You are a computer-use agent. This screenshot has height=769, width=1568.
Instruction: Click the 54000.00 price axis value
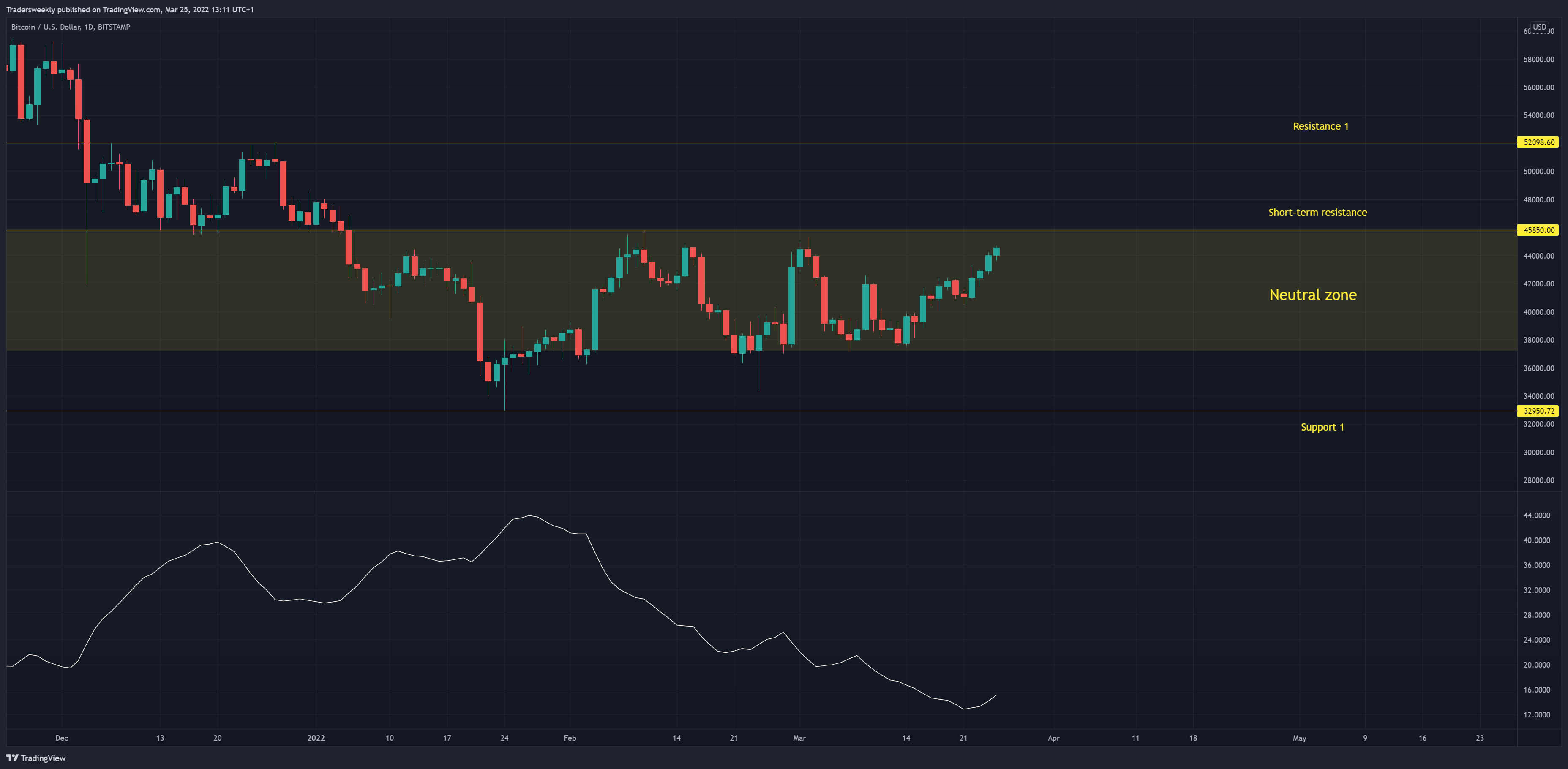pos(1539,116)
